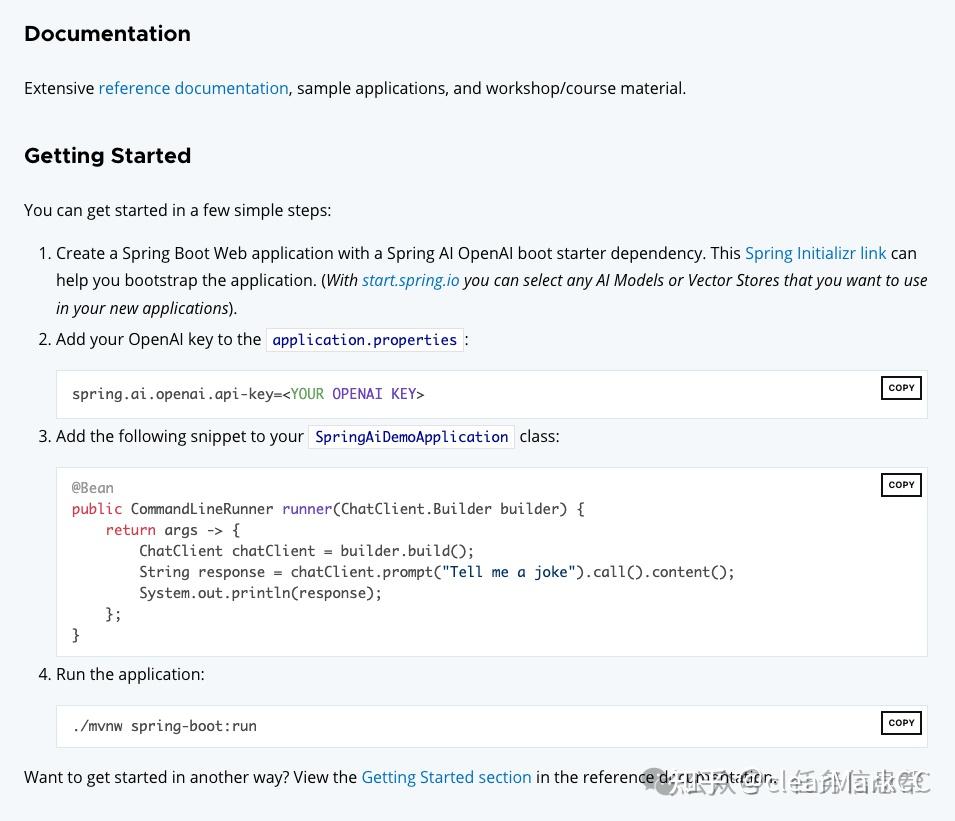Click the spring.ai.openai.api-key property text
Image resolution: width=955 pixels, height=821 pixels.
point(172,394)
